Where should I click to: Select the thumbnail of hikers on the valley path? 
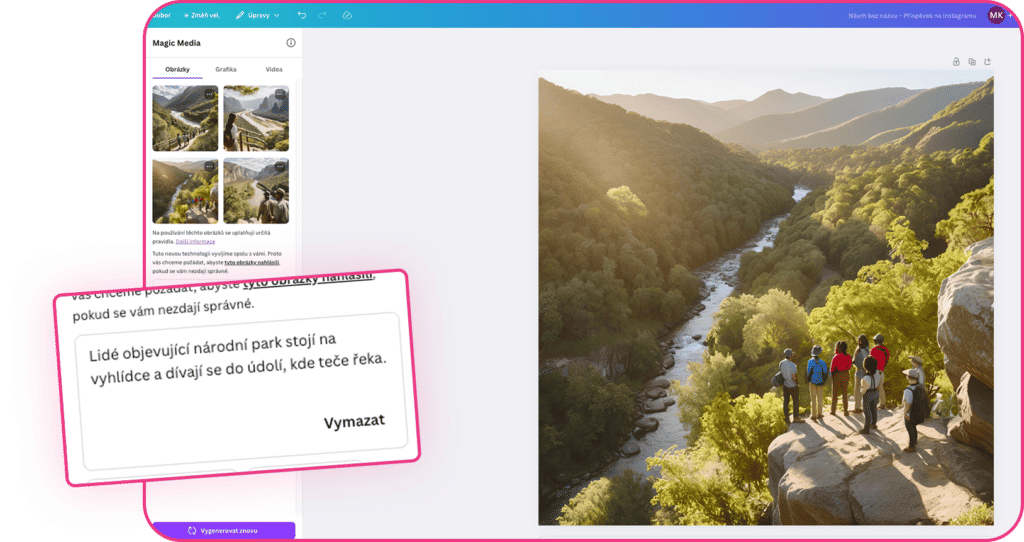tap(185, 118)
